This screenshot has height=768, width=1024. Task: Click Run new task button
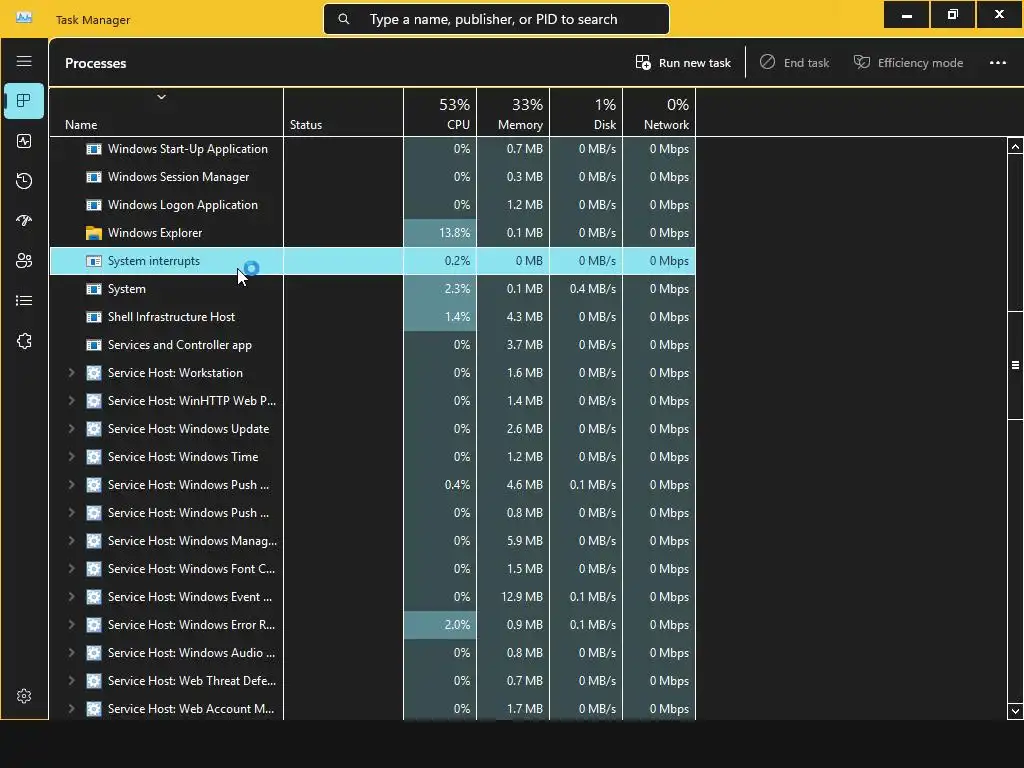683,63
